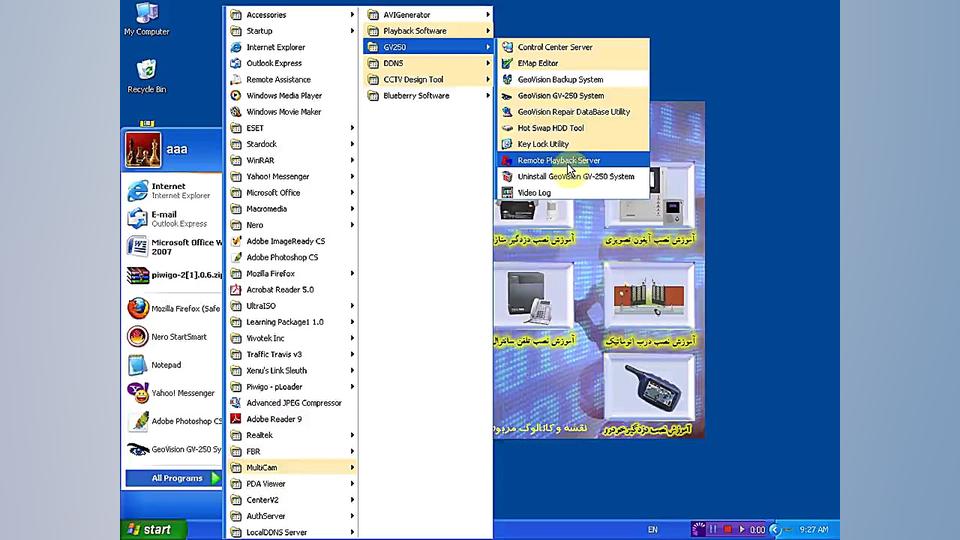Screen dimensions: 960x540
Task: Click the aaa user account picture
Action: 143,149
